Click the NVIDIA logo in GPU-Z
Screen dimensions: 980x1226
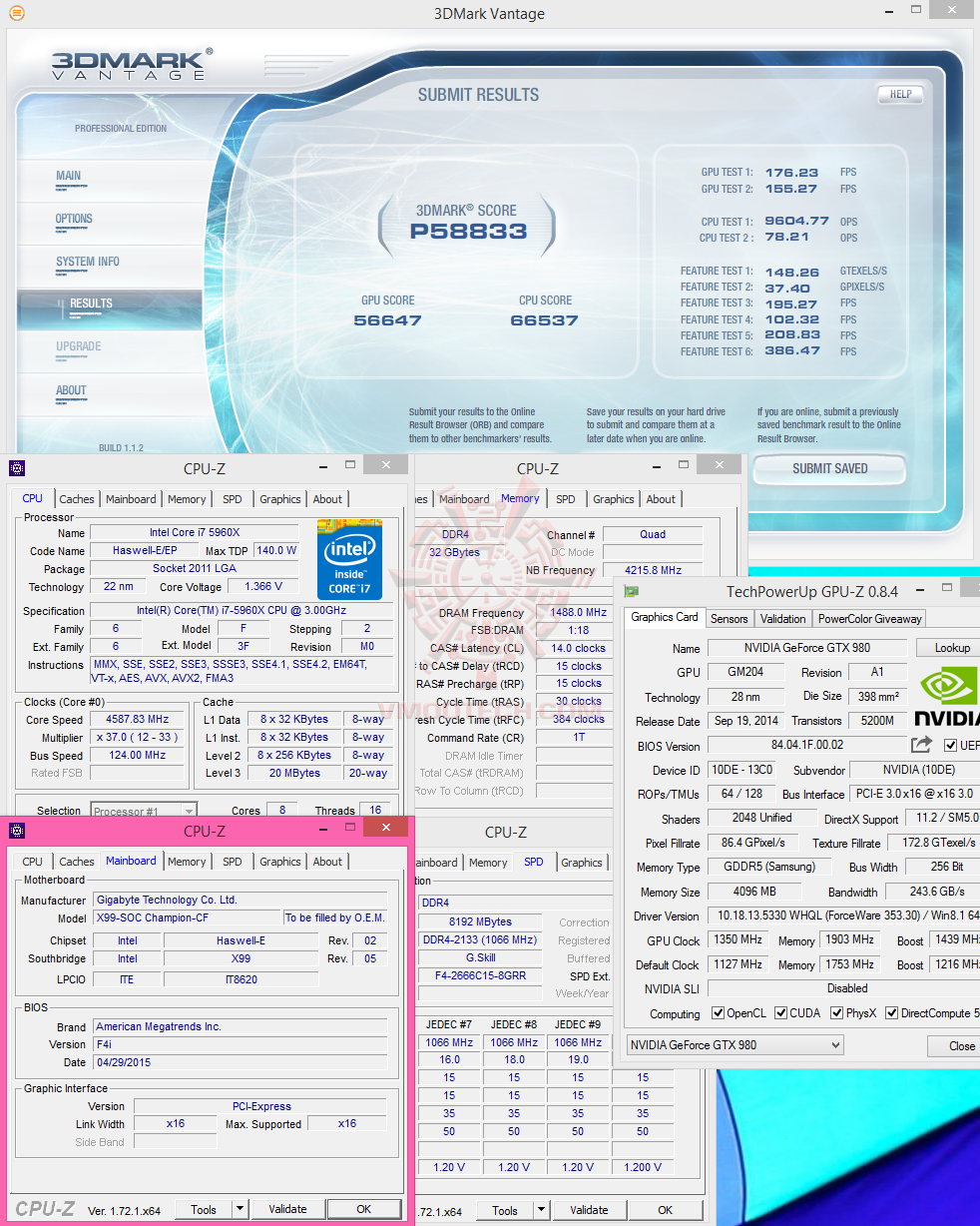tap(948, 697)
